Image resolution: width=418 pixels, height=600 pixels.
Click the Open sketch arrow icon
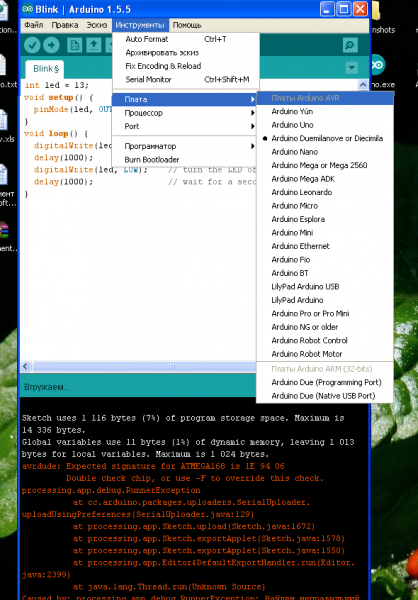coord(93,46)
